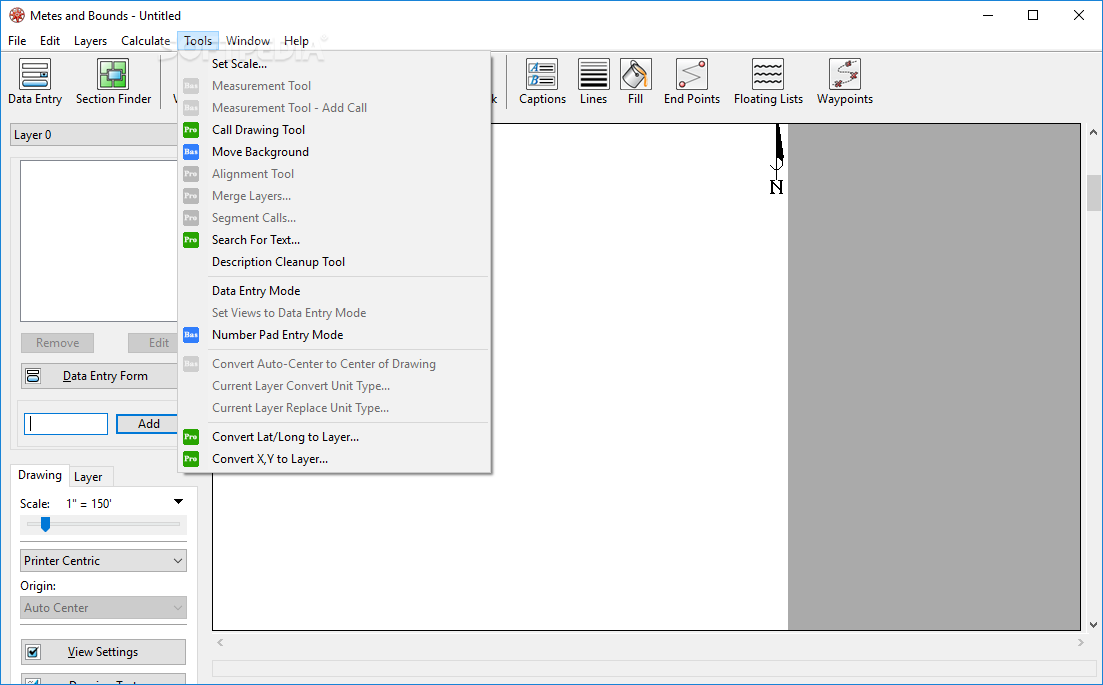Open the Scale dropdown arrow

[179, 502]
